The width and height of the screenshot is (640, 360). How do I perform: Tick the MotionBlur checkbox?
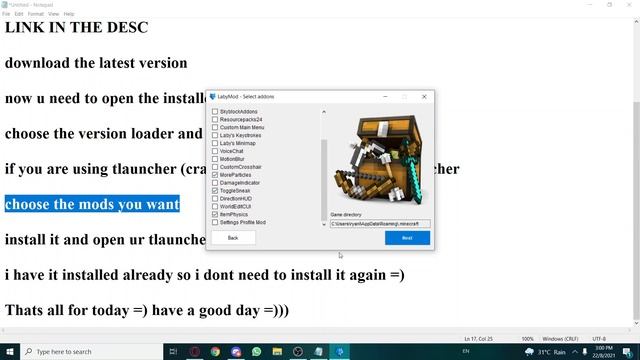tap(215, 159)
